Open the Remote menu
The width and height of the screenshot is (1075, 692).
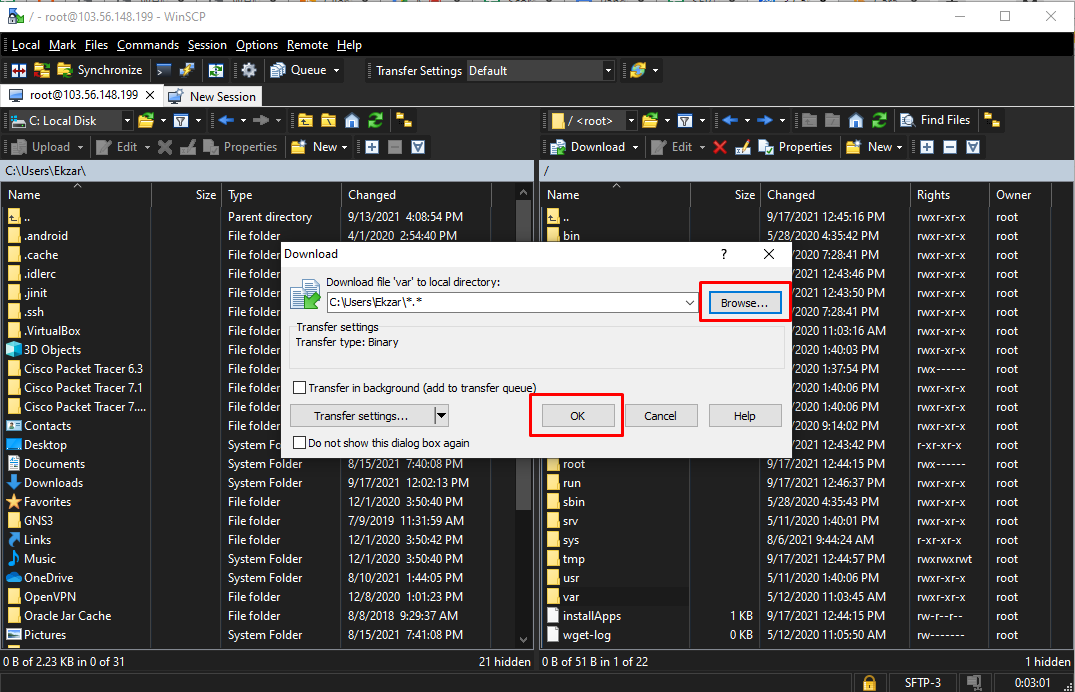pos(307,45)
